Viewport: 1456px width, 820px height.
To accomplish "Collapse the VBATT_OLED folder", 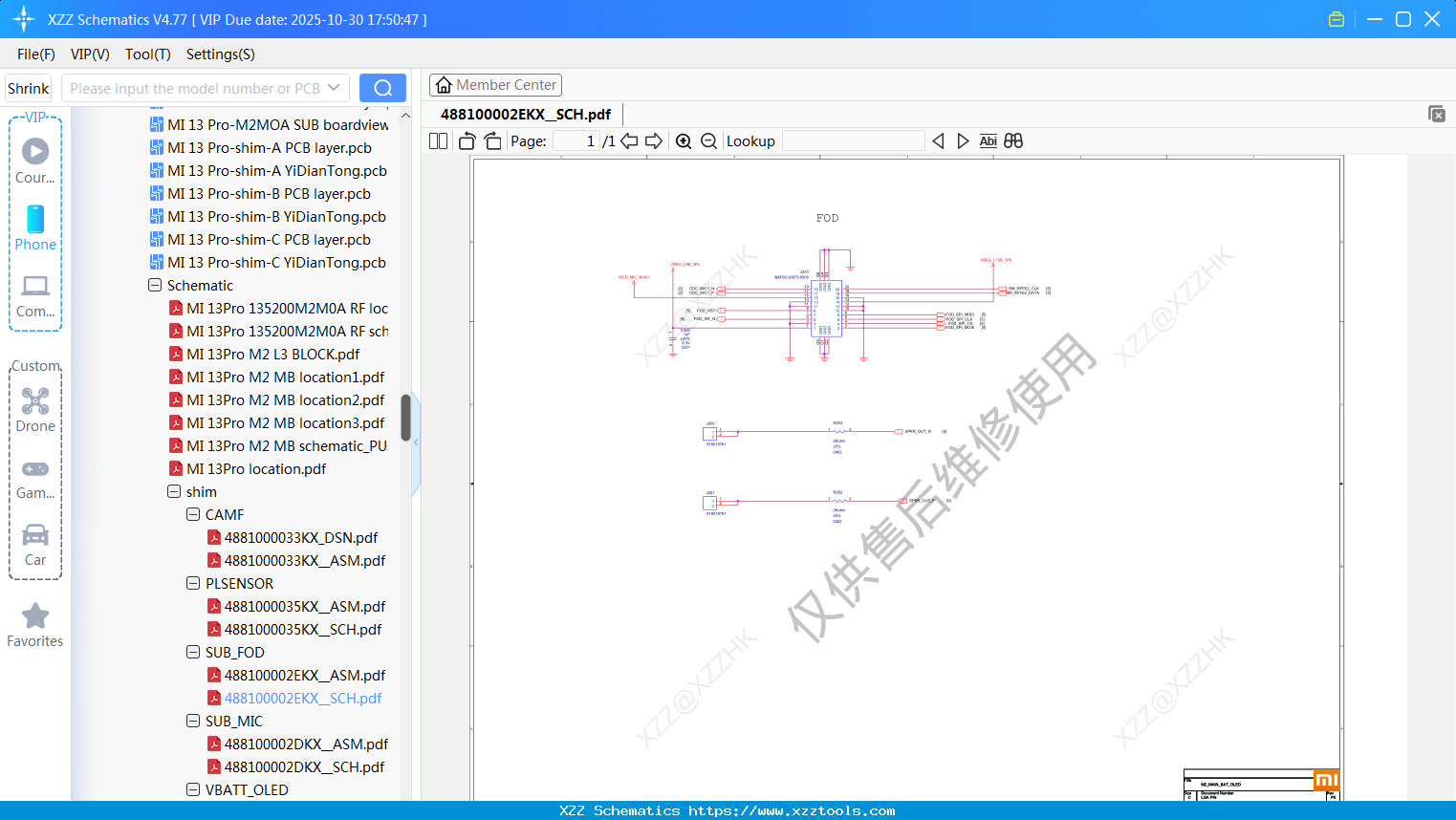I will click(193, 789).
